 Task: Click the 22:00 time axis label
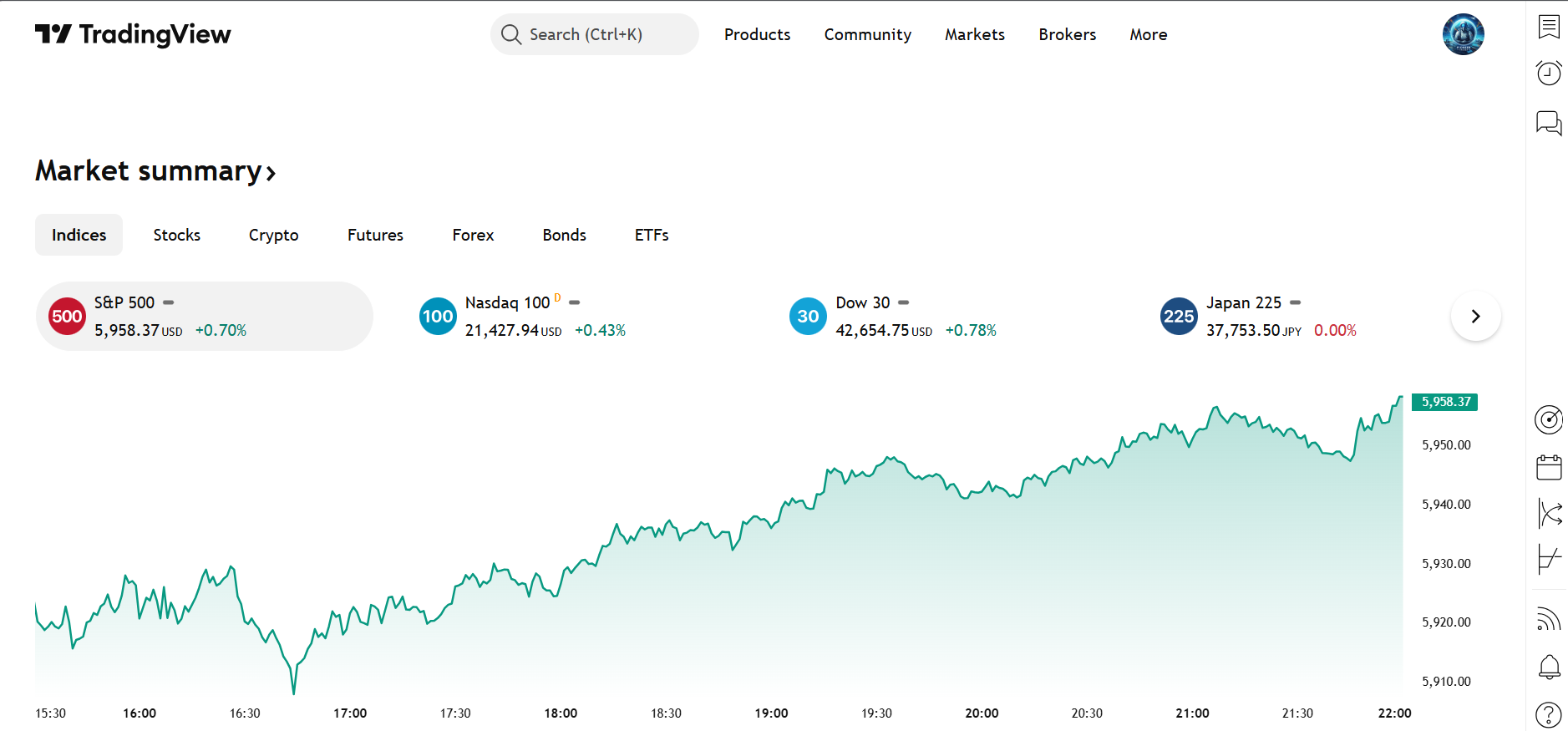tap(1394, 713)
